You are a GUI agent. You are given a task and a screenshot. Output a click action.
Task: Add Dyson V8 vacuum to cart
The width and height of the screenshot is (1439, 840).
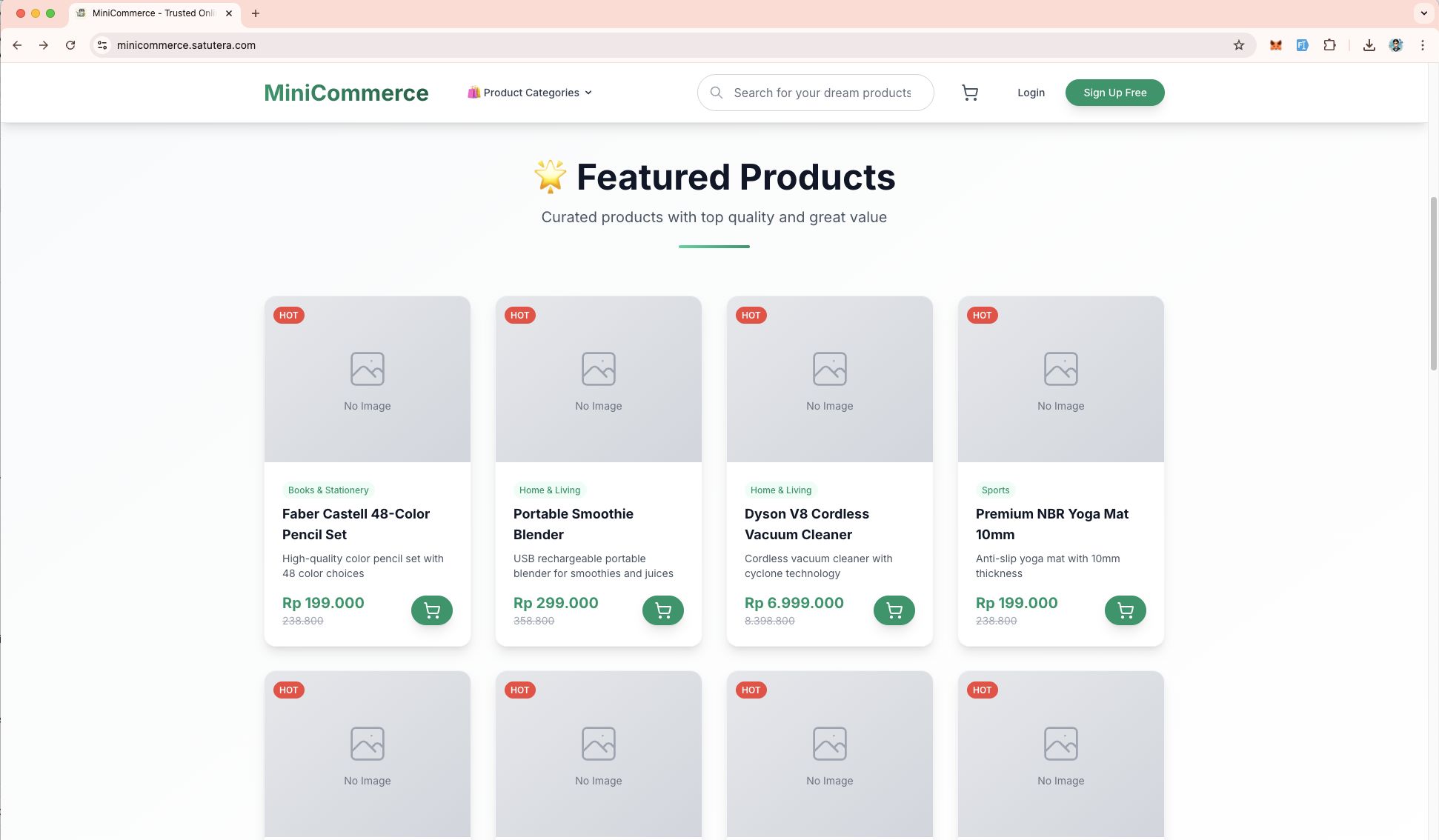(x=894, y=610)
